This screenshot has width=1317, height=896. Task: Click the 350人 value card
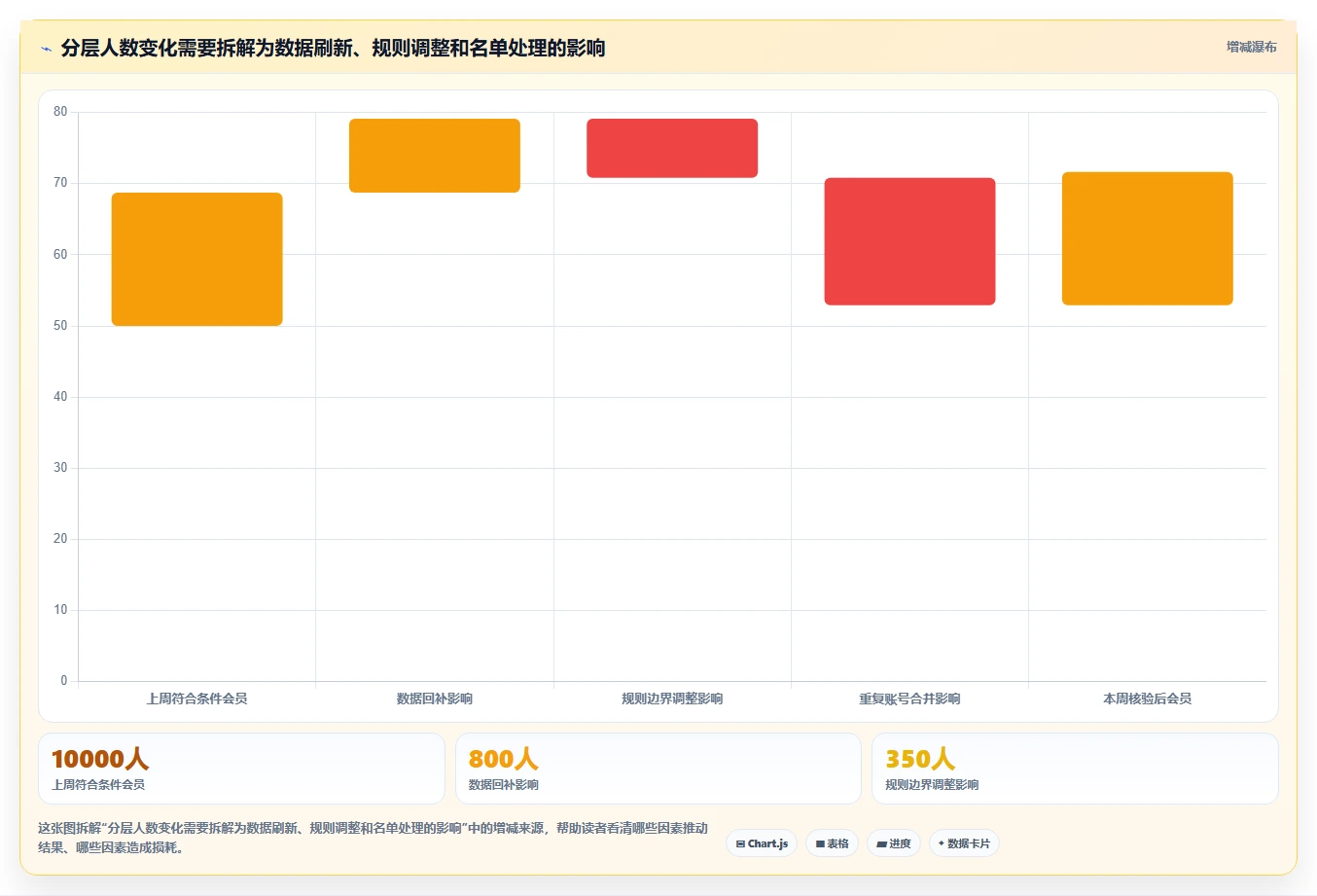tap(1075, 769)
